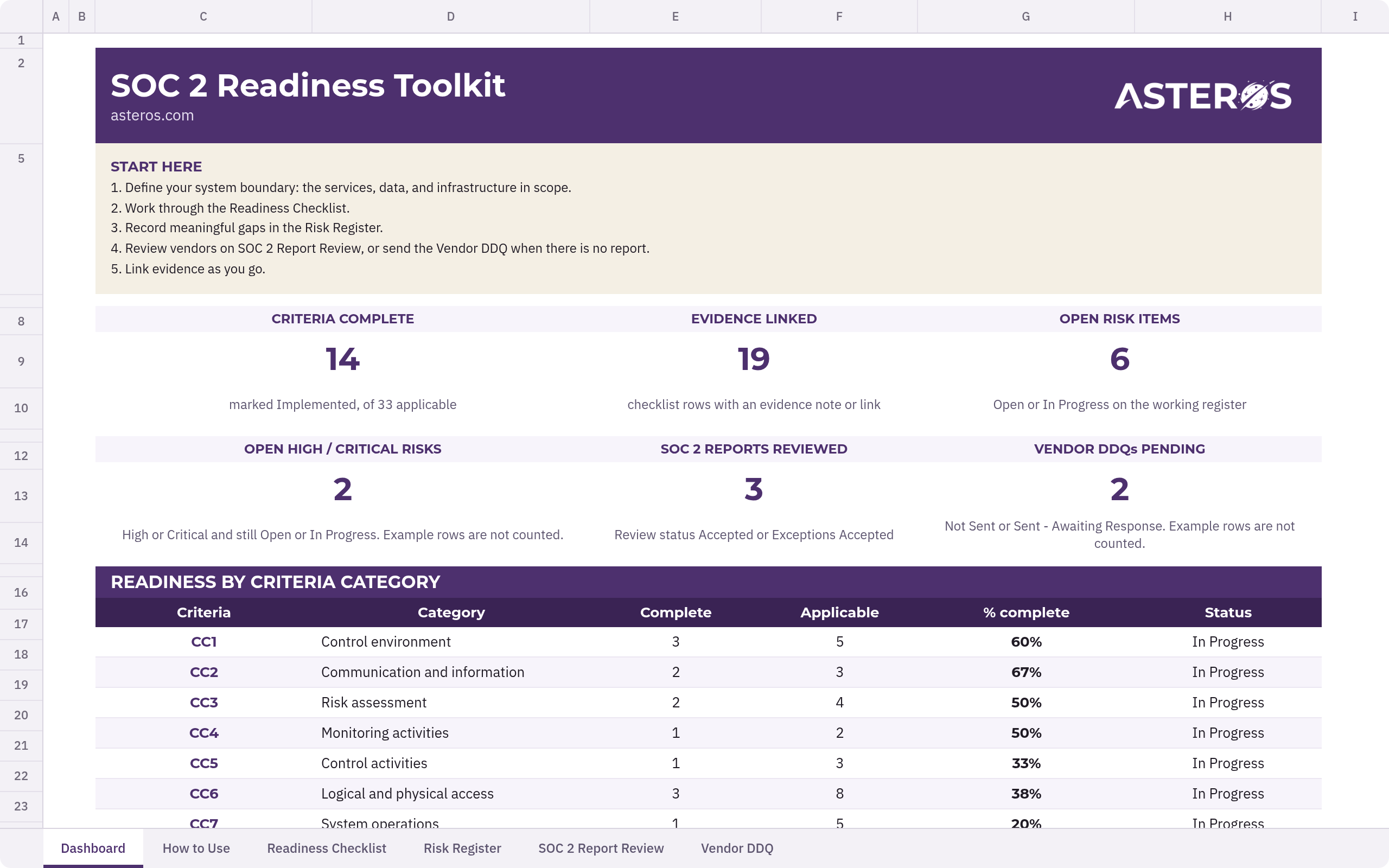Viewport: 1389px width, 868px height.
Task: Click the % complete column header
Action: click(x=1025, y=612)
